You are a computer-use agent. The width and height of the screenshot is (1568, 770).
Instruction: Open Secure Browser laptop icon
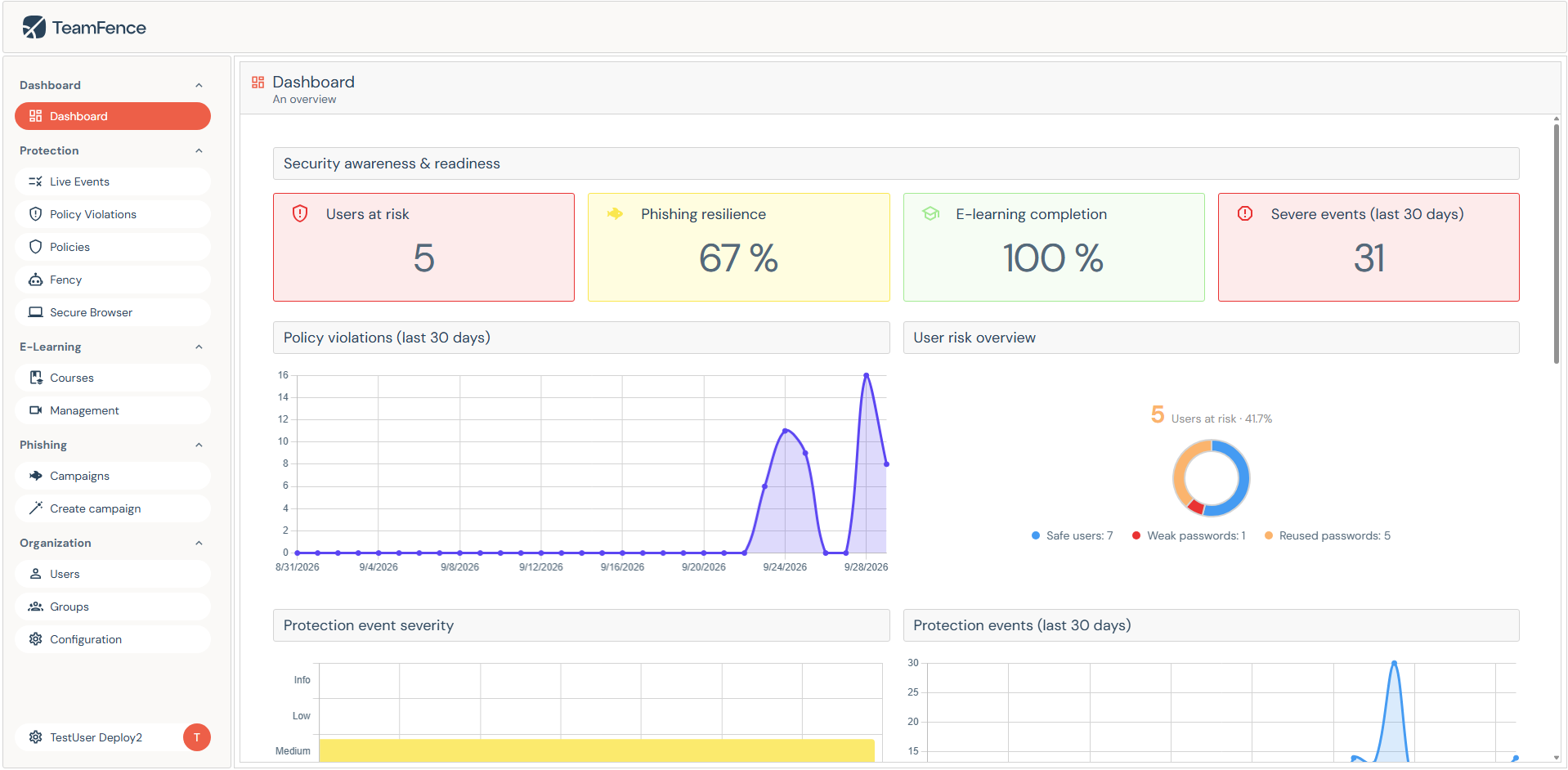click(35, 312)
